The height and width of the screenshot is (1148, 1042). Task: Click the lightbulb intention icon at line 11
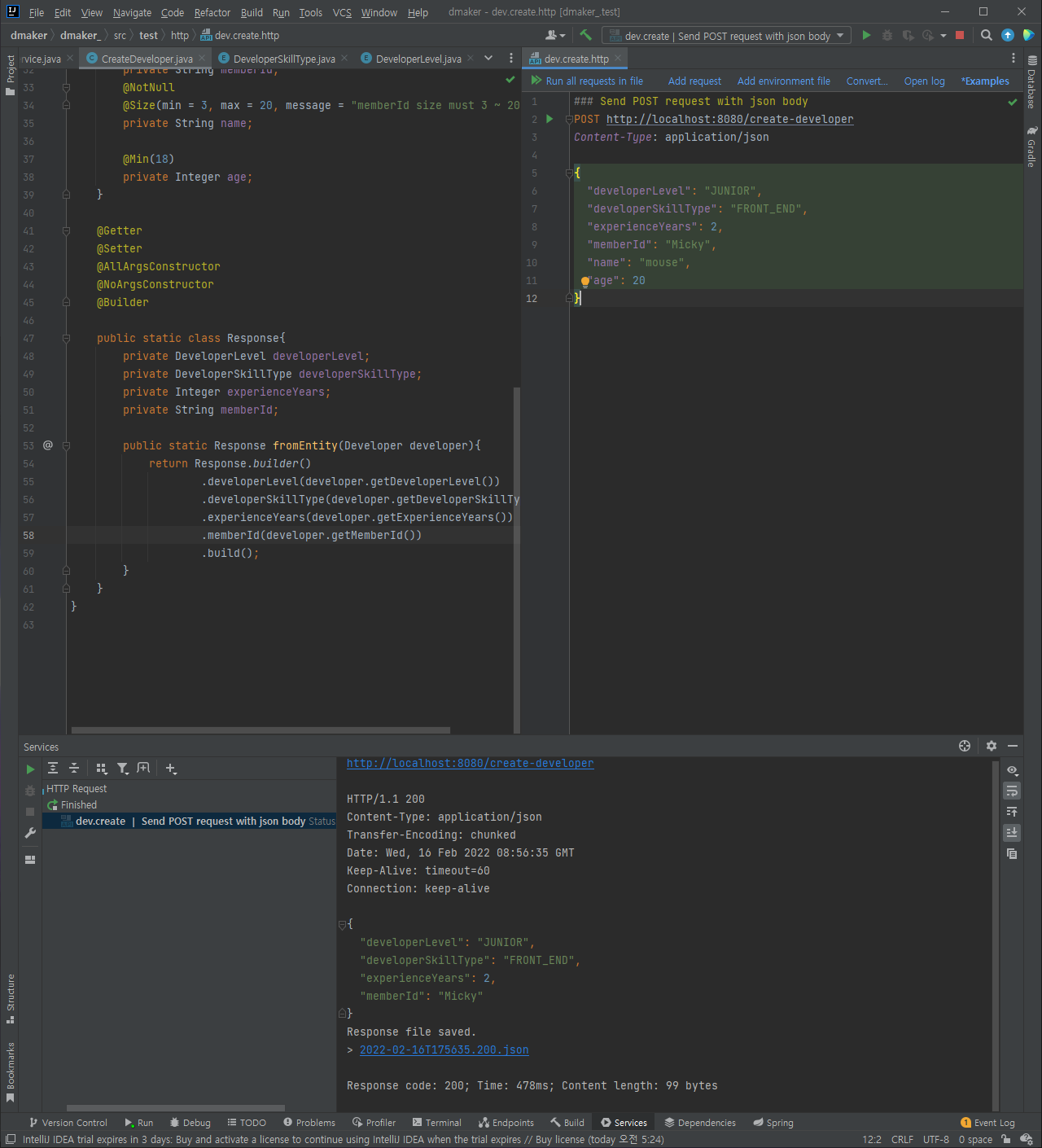[x=584, y=282]
